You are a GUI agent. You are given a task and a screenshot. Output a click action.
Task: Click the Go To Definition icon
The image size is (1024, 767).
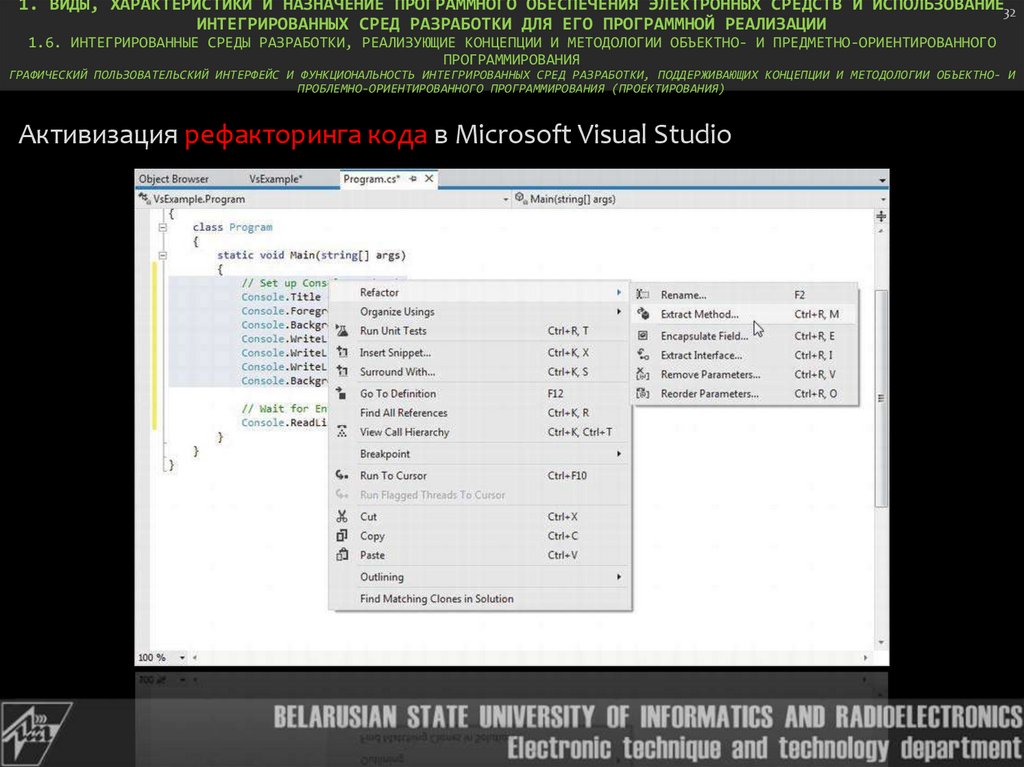click(x=340, y=393)
